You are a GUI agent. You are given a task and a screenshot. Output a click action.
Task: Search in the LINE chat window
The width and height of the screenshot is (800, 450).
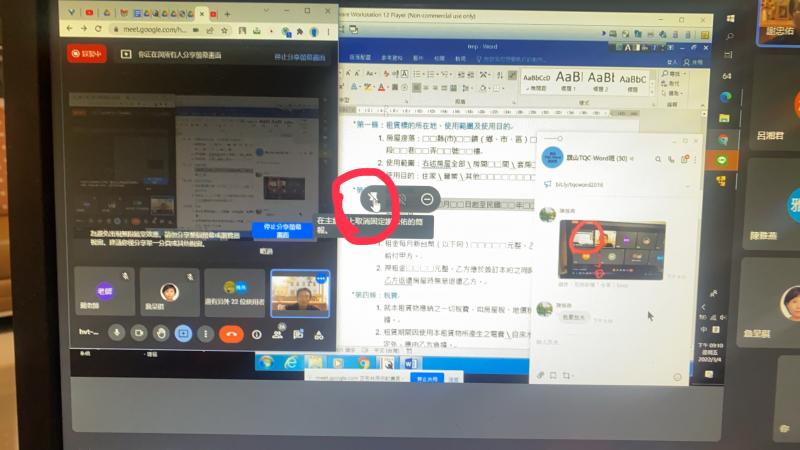(658, 159)
